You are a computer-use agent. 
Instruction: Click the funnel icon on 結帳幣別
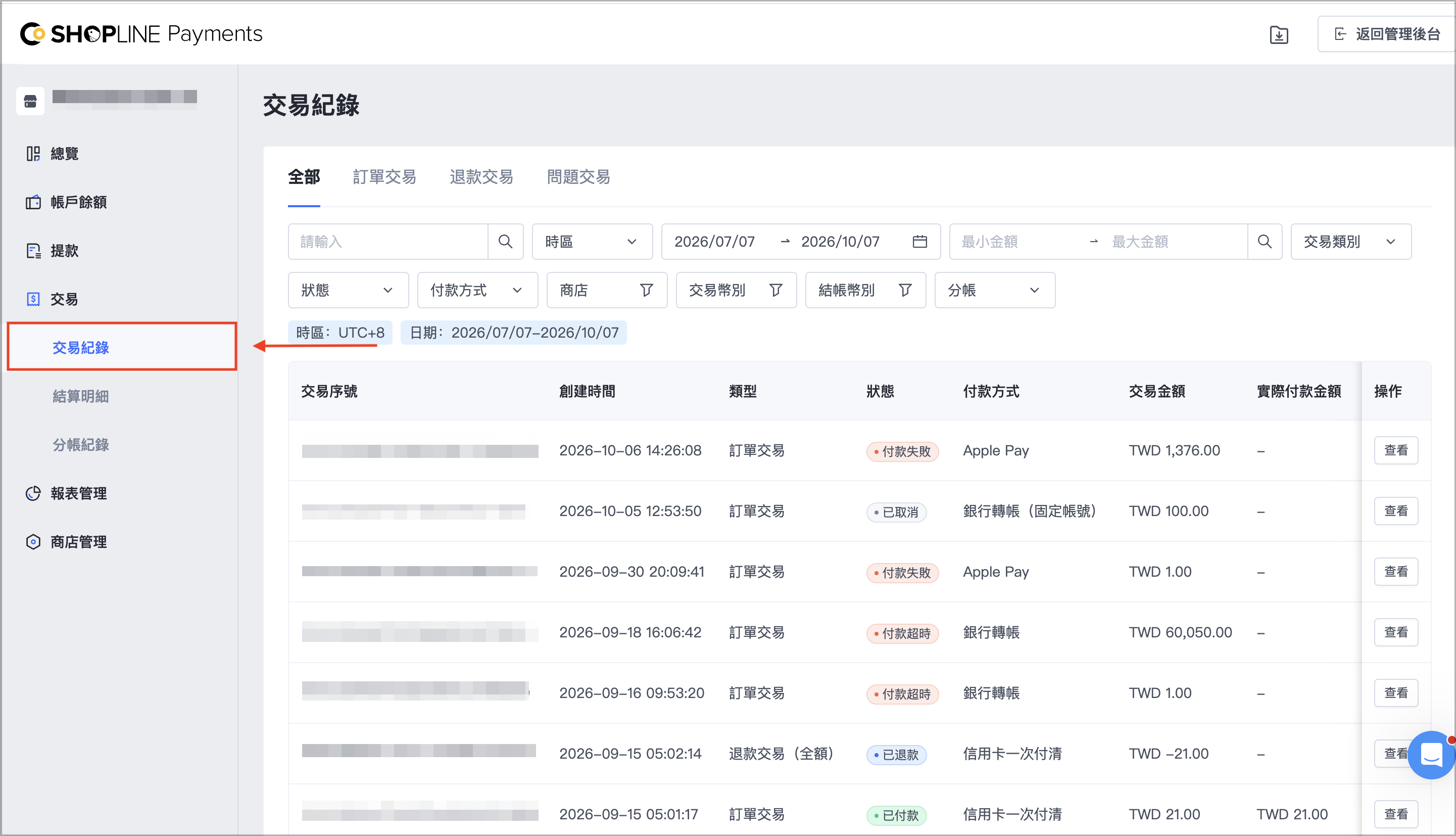905,291
